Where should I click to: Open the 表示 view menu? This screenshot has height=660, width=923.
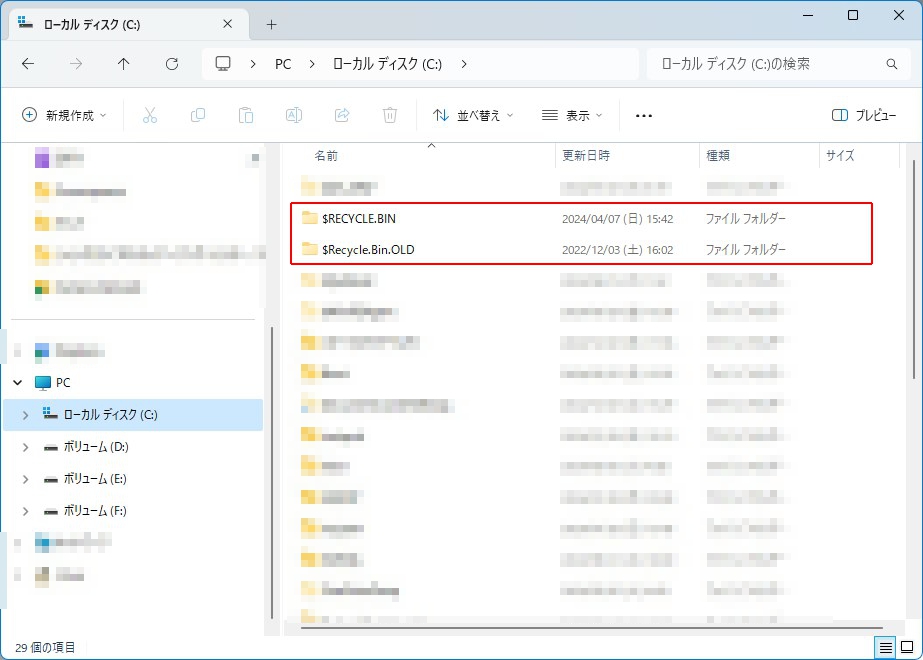[x=572, y=115]
